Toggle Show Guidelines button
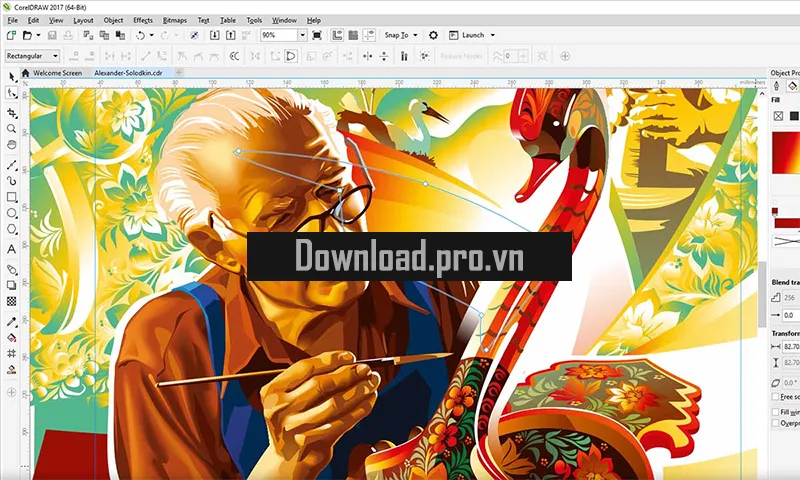Image resolution: width=800 pixels, height=480 pixels. coord(369,35)
